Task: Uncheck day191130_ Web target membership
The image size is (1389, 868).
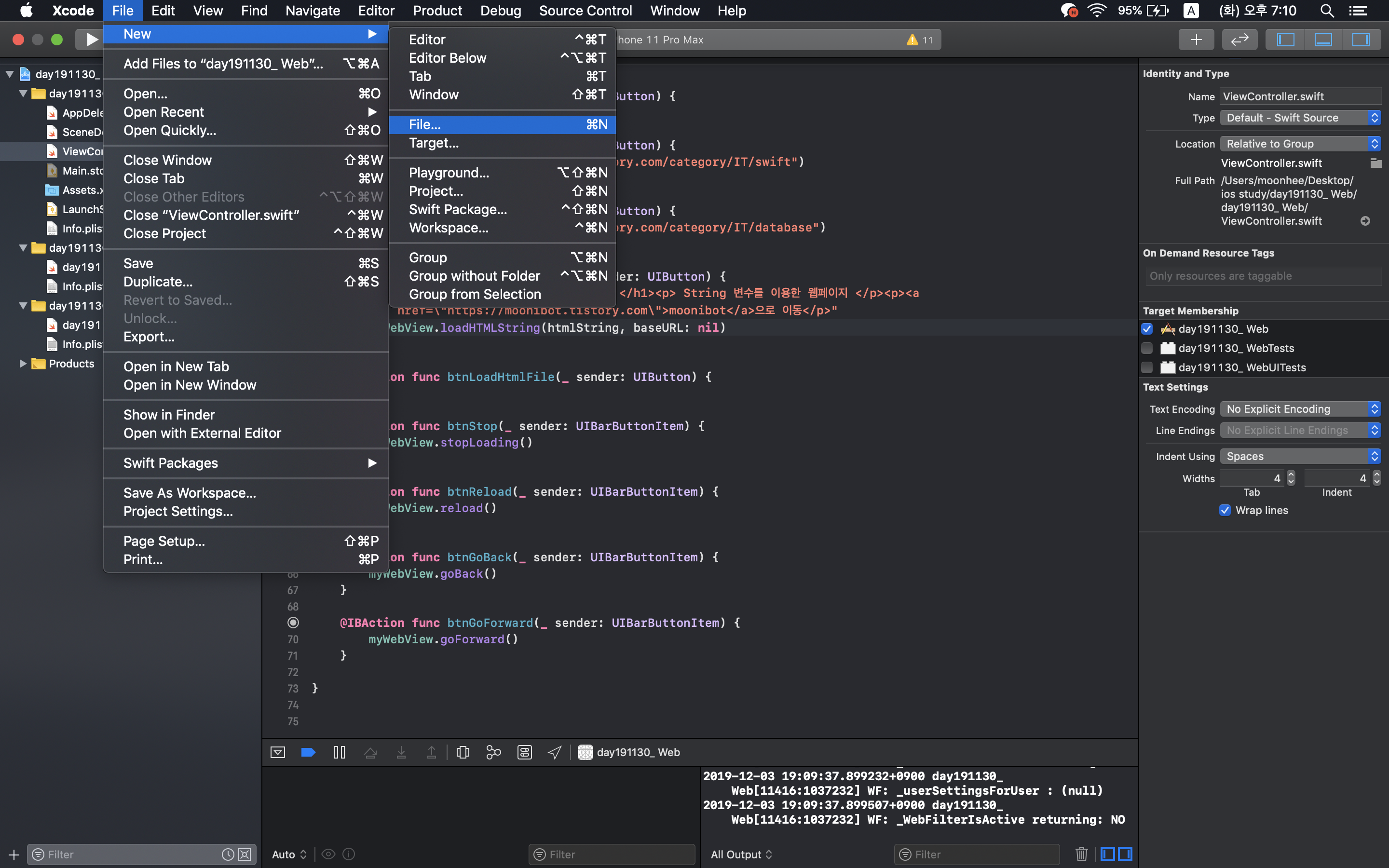Action: (x=1147, y=329)
